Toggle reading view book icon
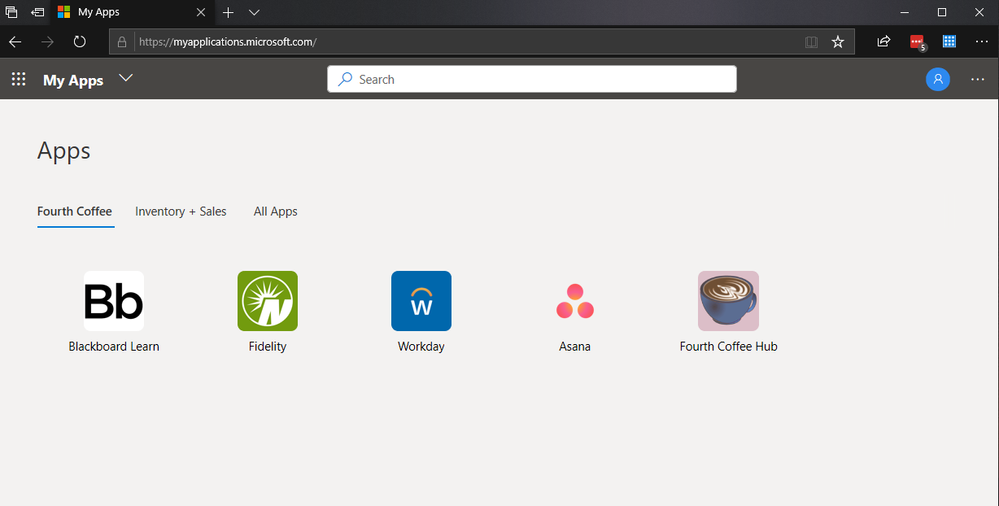Screen dimensions: 999x506 811,42
